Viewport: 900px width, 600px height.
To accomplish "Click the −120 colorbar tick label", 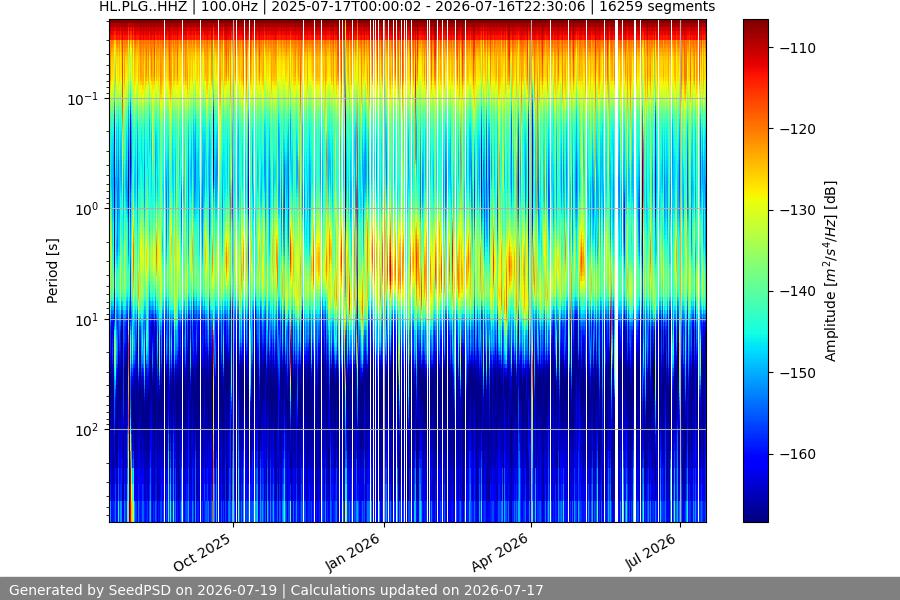I will point(798,129).
